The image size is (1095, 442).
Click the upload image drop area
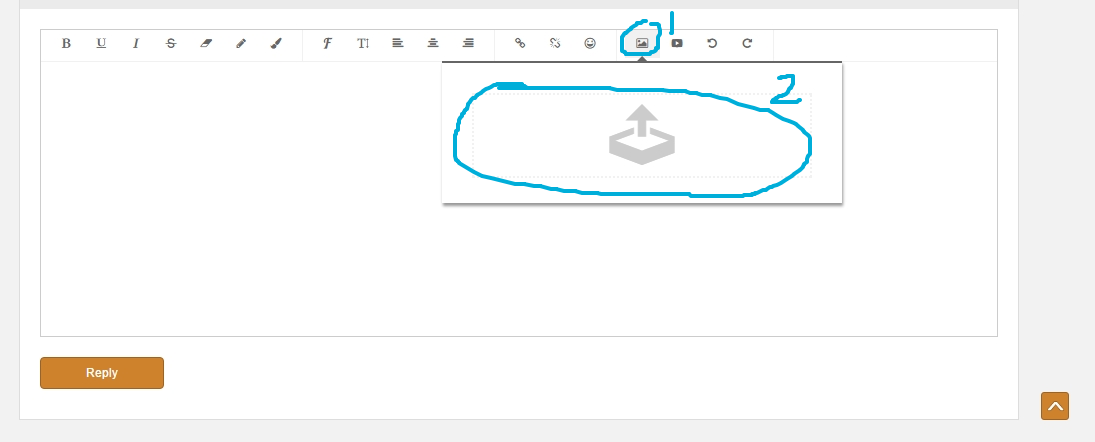click(x=641, y=135)
